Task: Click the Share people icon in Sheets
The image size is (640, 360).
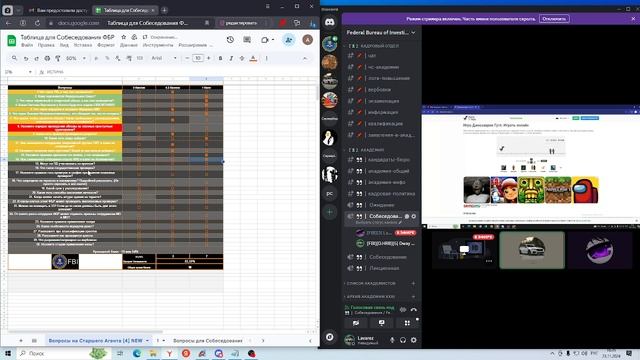Action: (x=289, y=40)
